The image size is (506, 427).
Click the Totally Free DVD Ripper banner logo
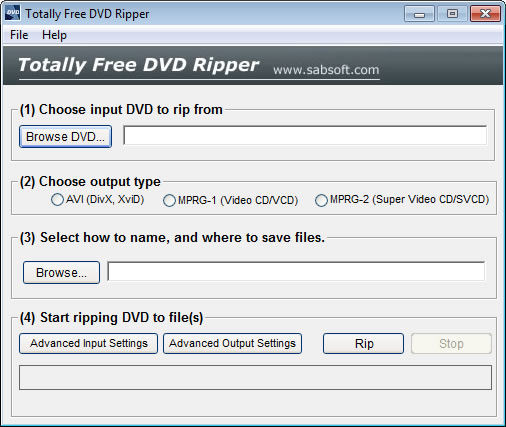[x=139, y=64]
